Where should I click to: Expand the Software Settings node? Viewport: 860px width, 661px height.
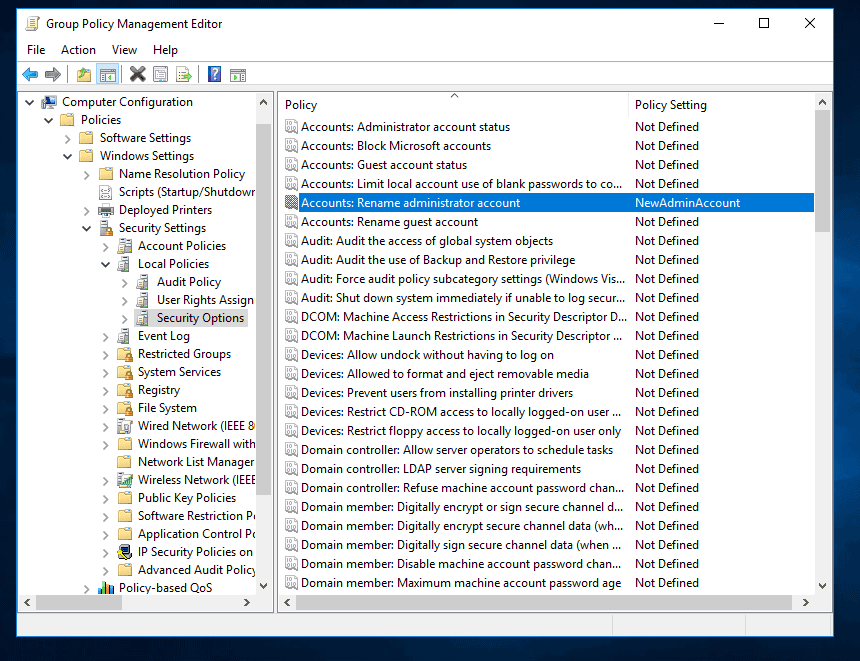click(67, 138)
